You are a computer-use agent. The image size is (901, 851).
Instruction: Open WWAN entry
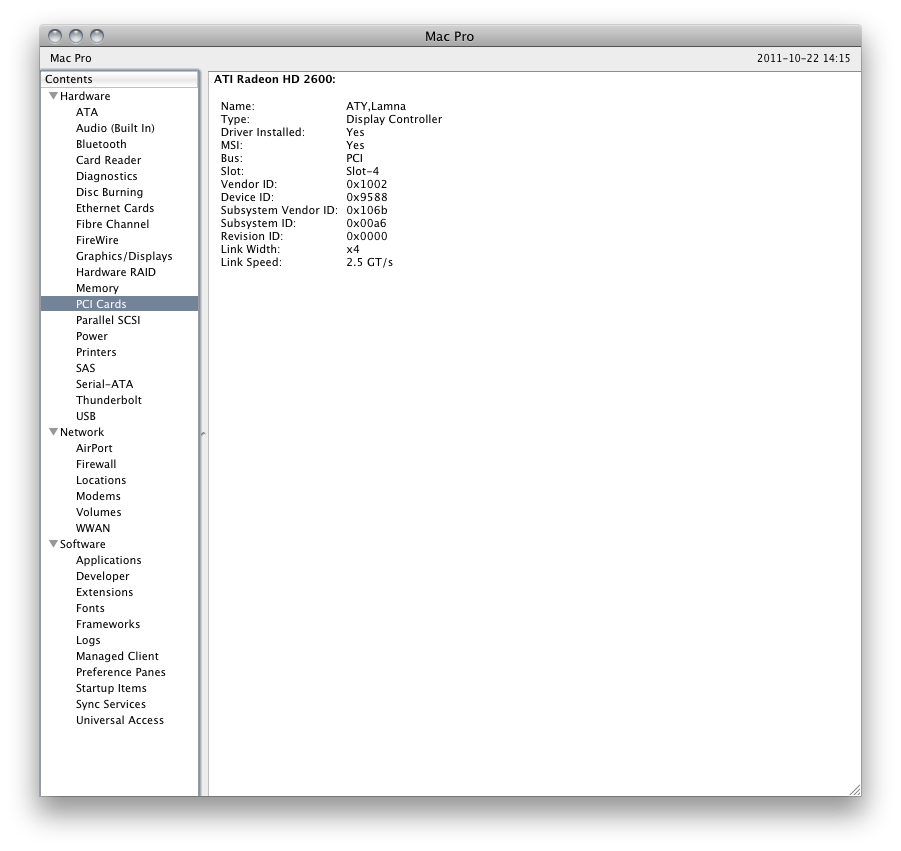pos(93,528)
